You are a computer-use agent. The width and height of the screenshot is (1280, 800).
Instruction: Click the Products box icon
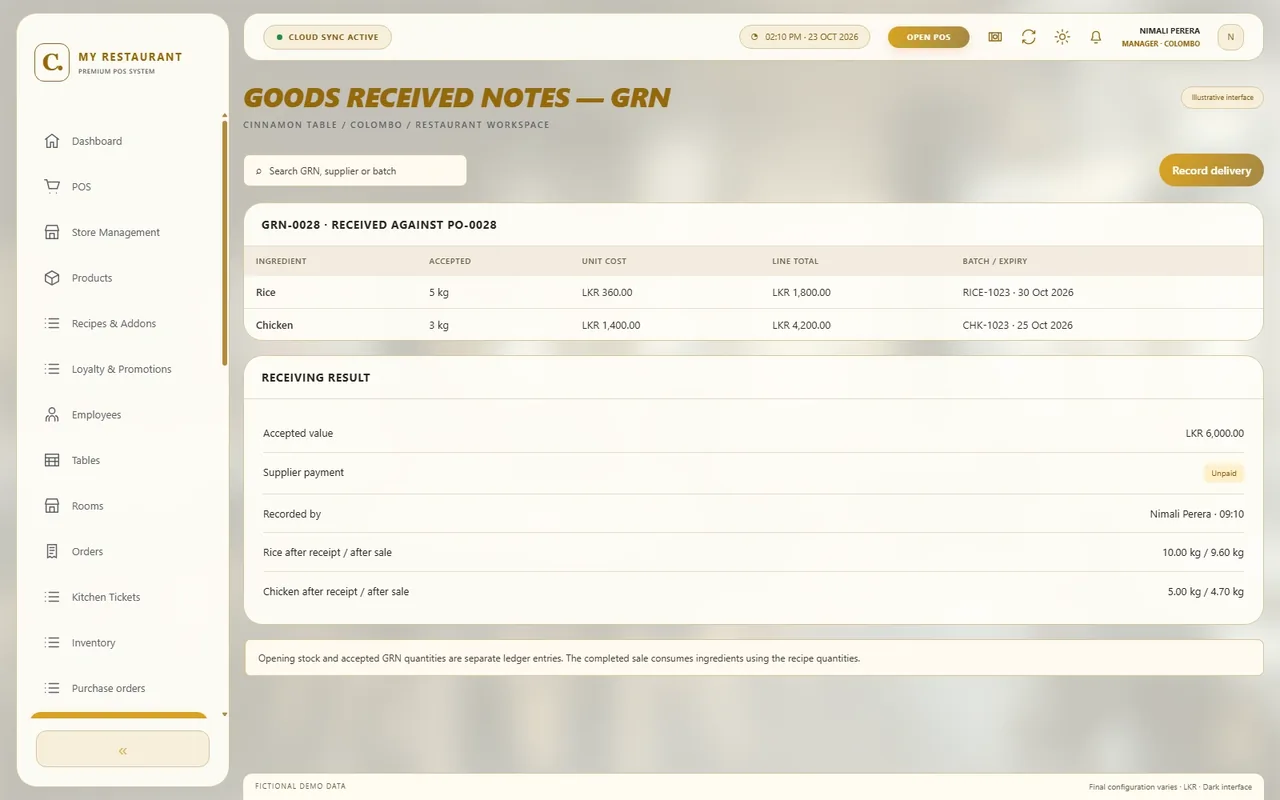[x=52, y=278]
